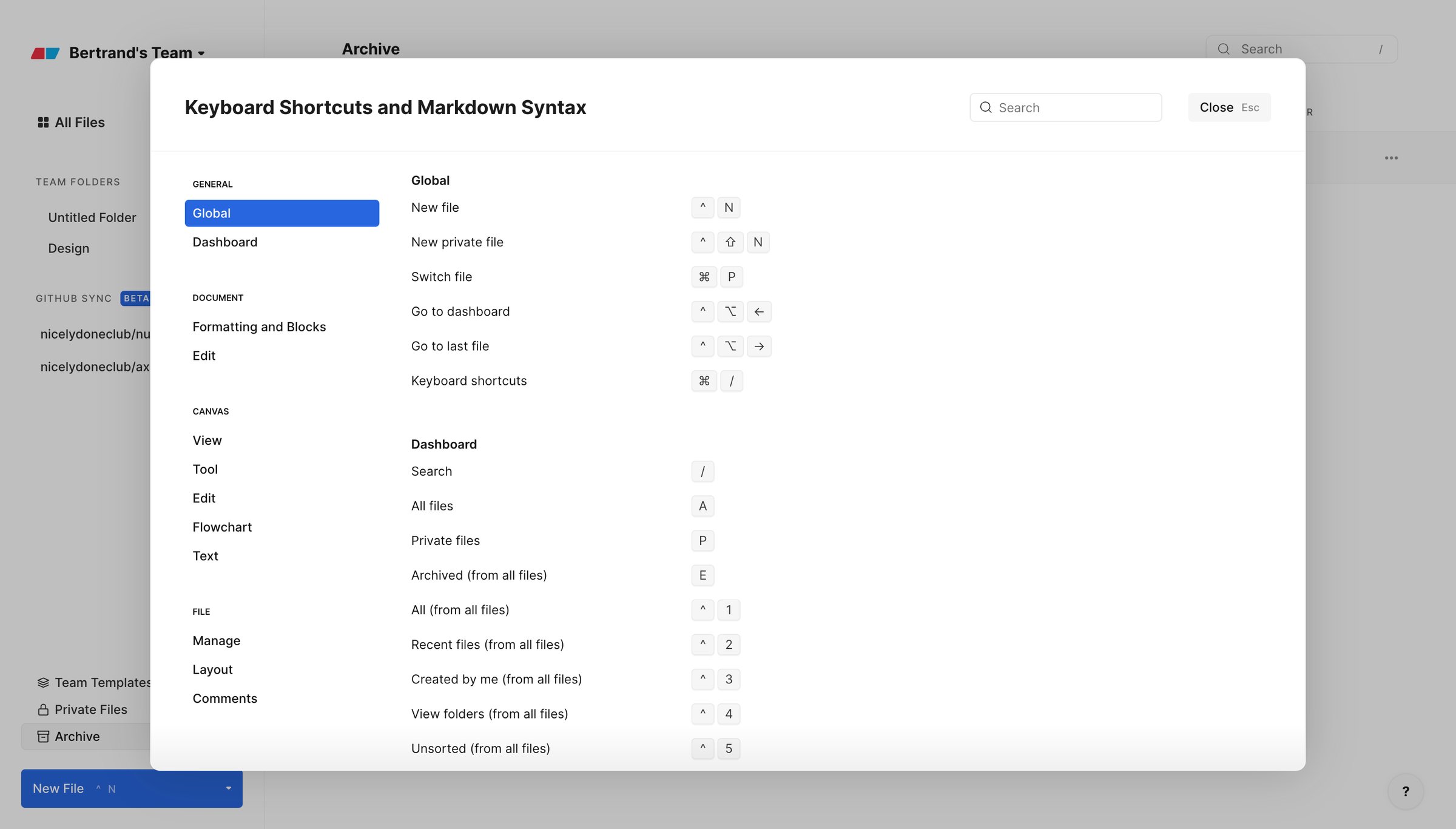This screenshot has width=1456, height=829.
Task: Click the slash key for Keyboard shortcuts
Action: 732,381
